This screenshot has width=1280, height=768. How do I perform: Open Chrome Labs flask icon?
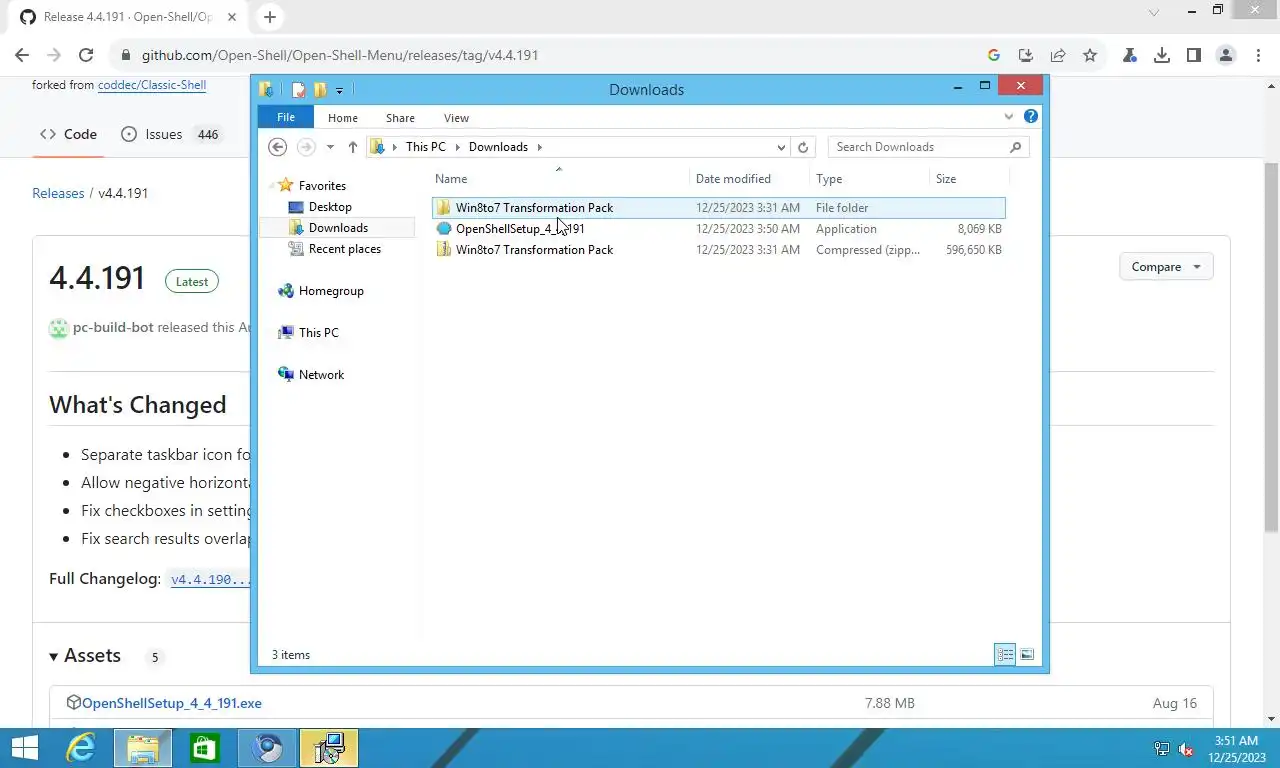pyautogui.click(x=1130, y=55)
